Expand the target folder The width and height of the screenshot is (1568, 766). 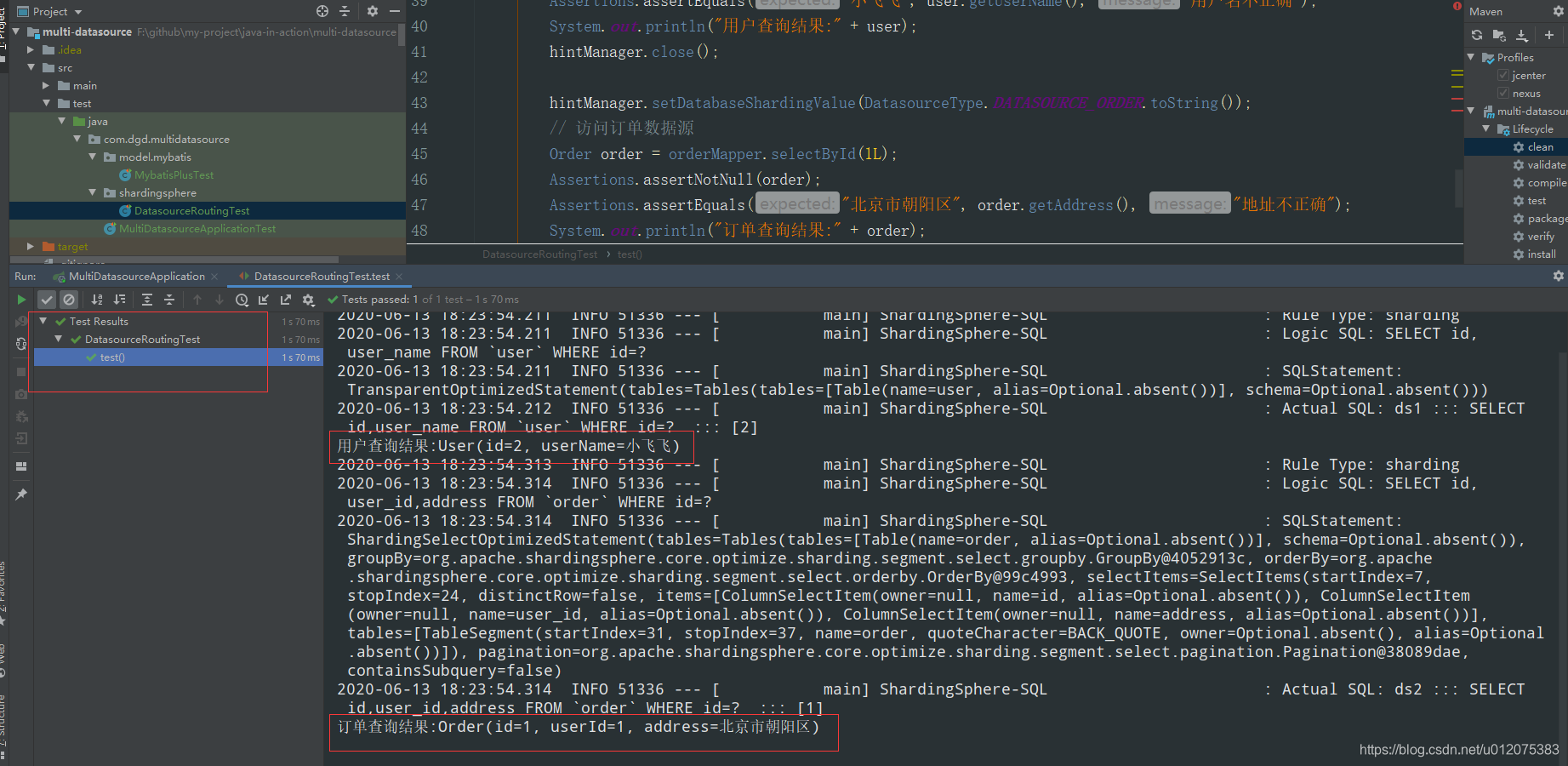[31, 246]
